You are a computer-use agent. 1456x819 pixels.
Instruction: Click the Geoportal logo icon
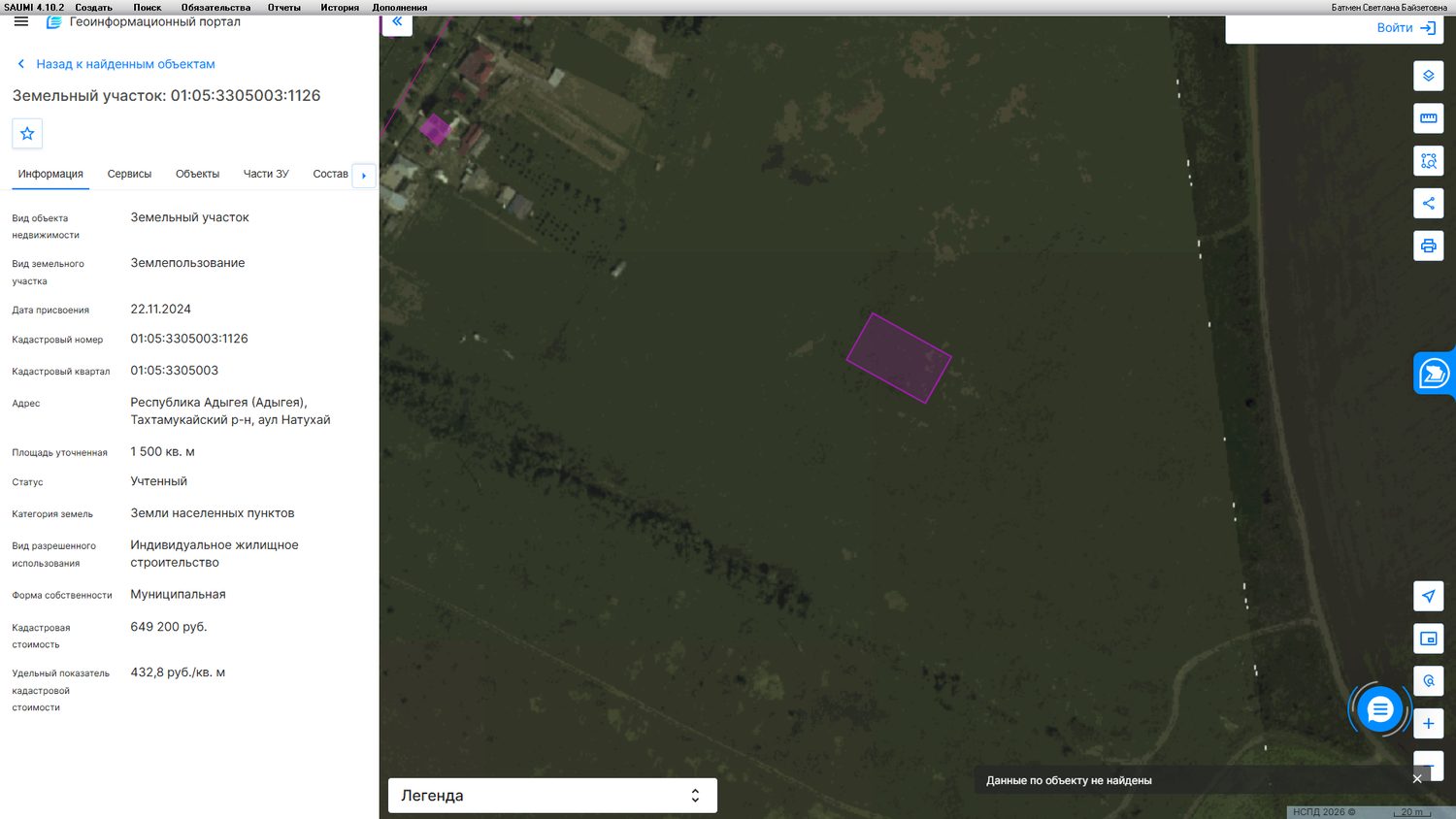click(x=54, y=21)
